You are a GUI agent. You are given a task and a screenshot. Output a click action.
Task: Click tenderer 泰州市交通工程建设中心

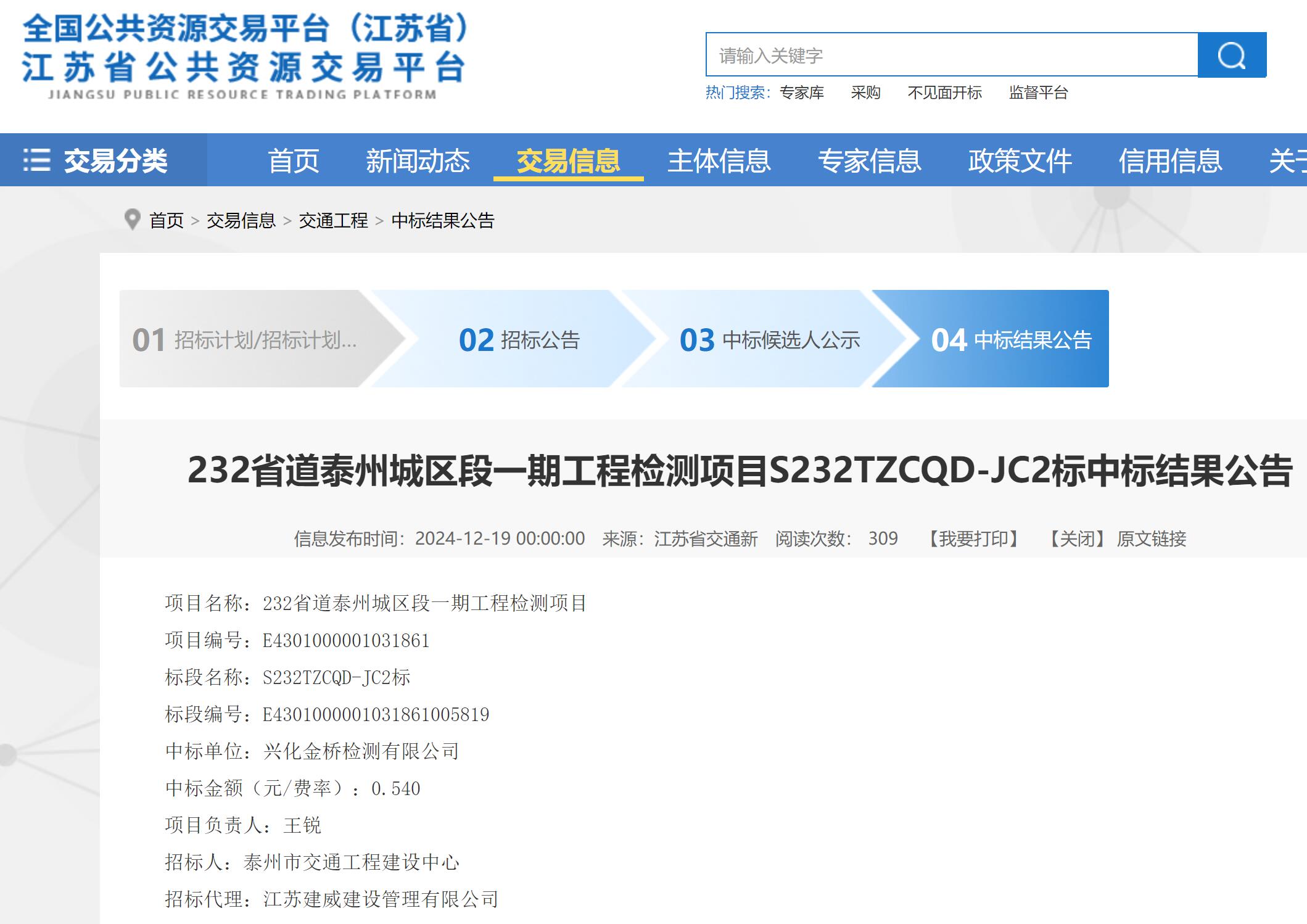pos(352,862)
